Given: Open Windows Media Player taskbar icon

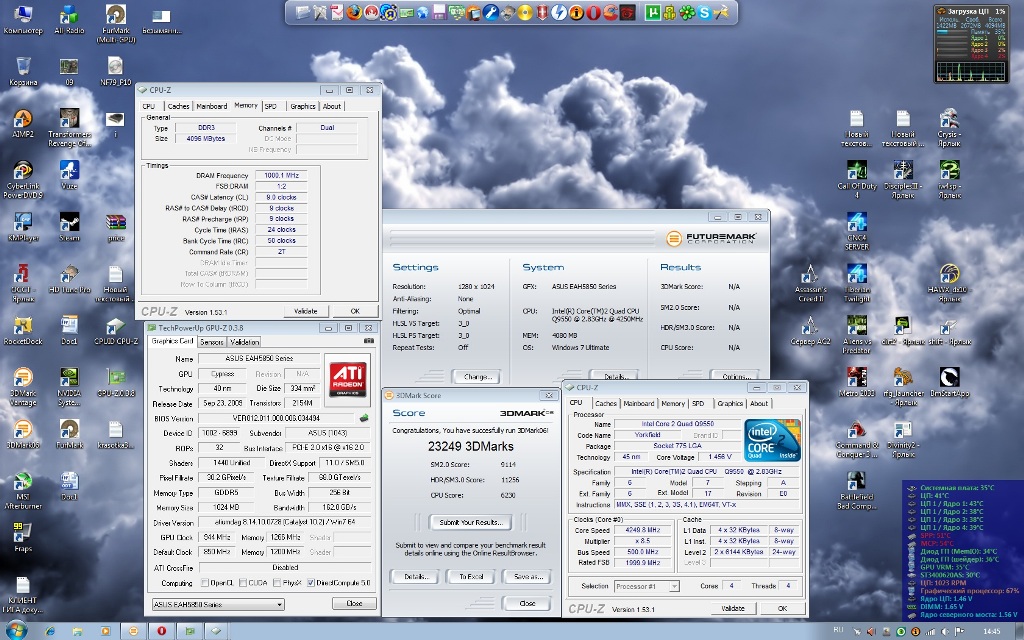Looking at the screenshot, I should coord(105,632).
